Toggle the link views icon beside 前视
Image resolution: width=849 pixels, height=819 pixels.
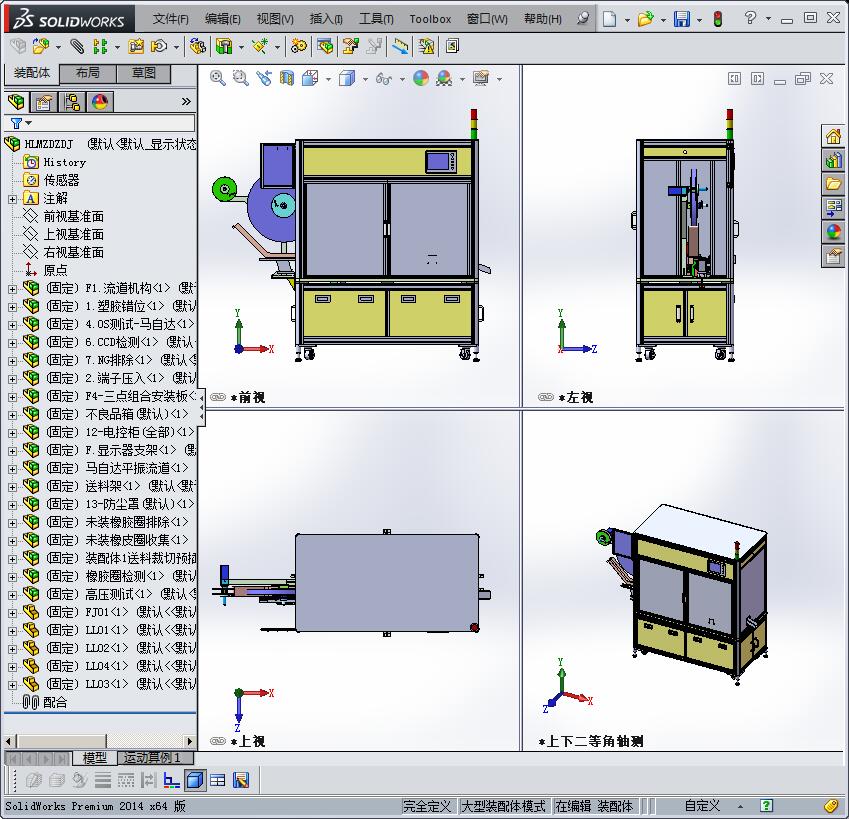coord(218,397)
